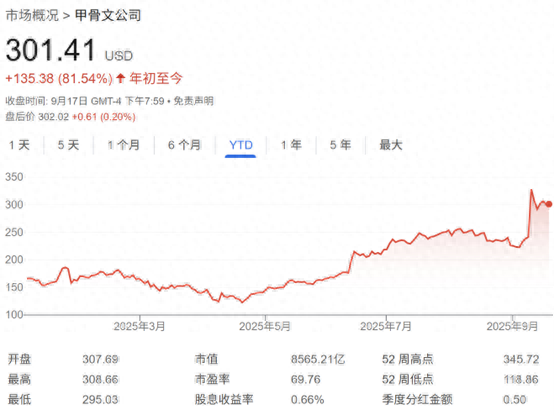
Task: Click the 52 周高点 value 345.72
Action: pyautogui.click(x=521, y=359)
